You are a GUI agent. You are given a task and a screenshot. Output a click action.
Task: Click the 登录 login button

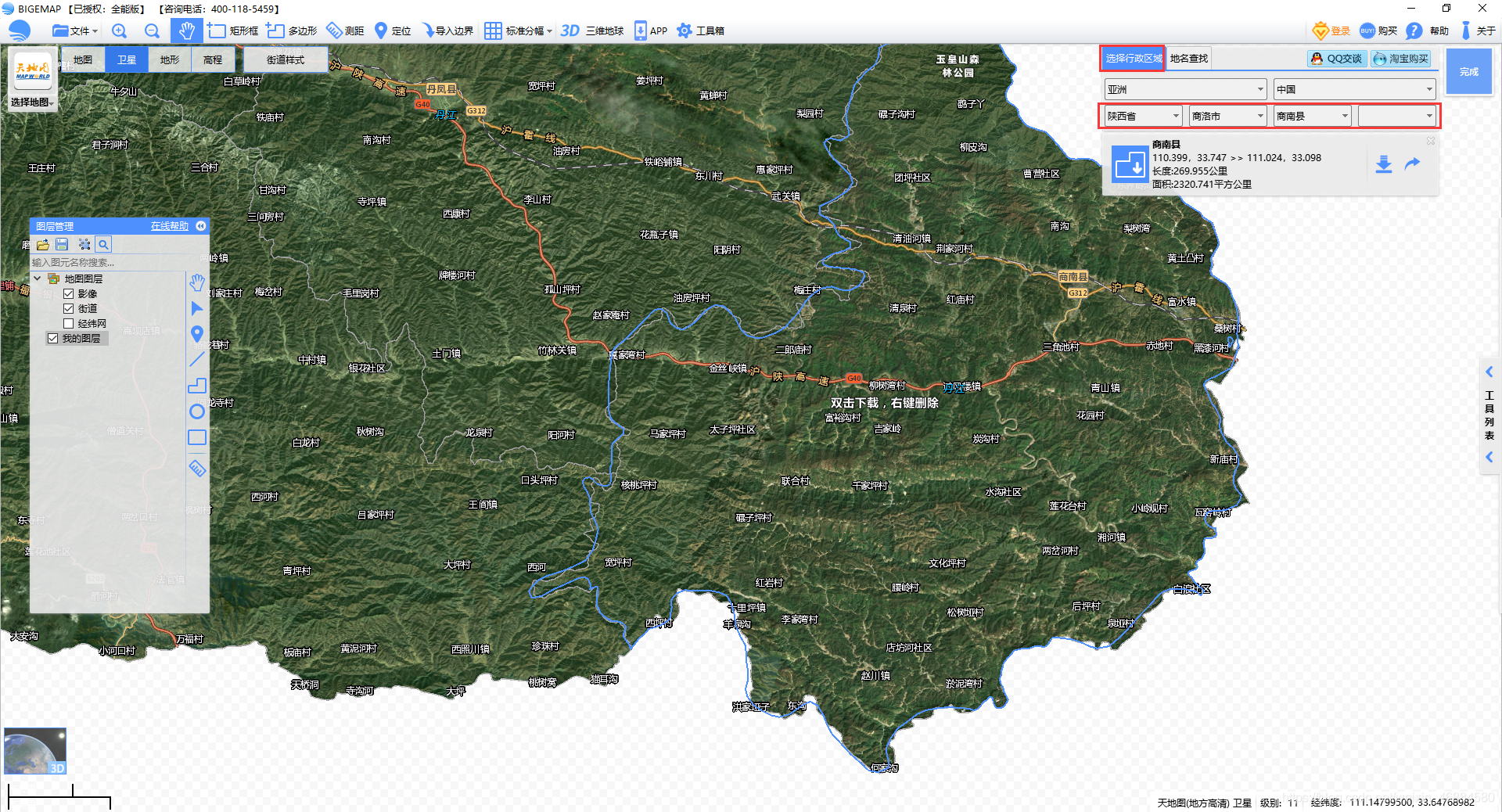tap(1331, 31)
